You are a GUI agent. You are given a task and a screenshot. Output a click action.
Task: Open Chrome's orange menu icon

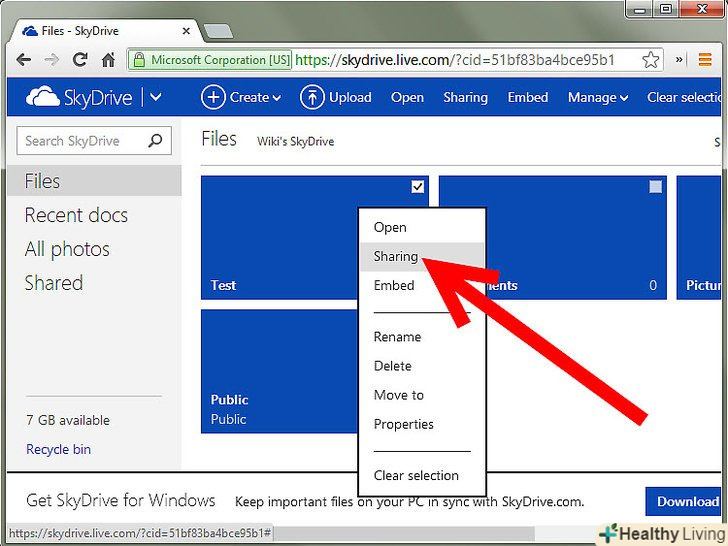705,59
